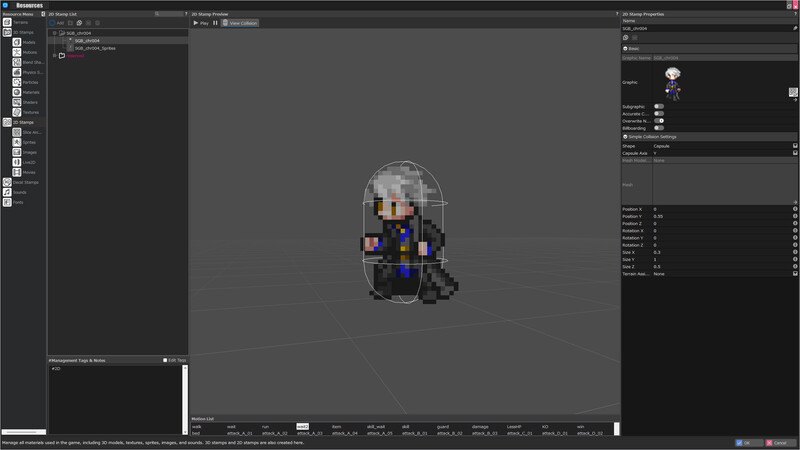Click the Management Tags notes scrollbar
The height and width of the screenshot is (450, 800).
185,399
